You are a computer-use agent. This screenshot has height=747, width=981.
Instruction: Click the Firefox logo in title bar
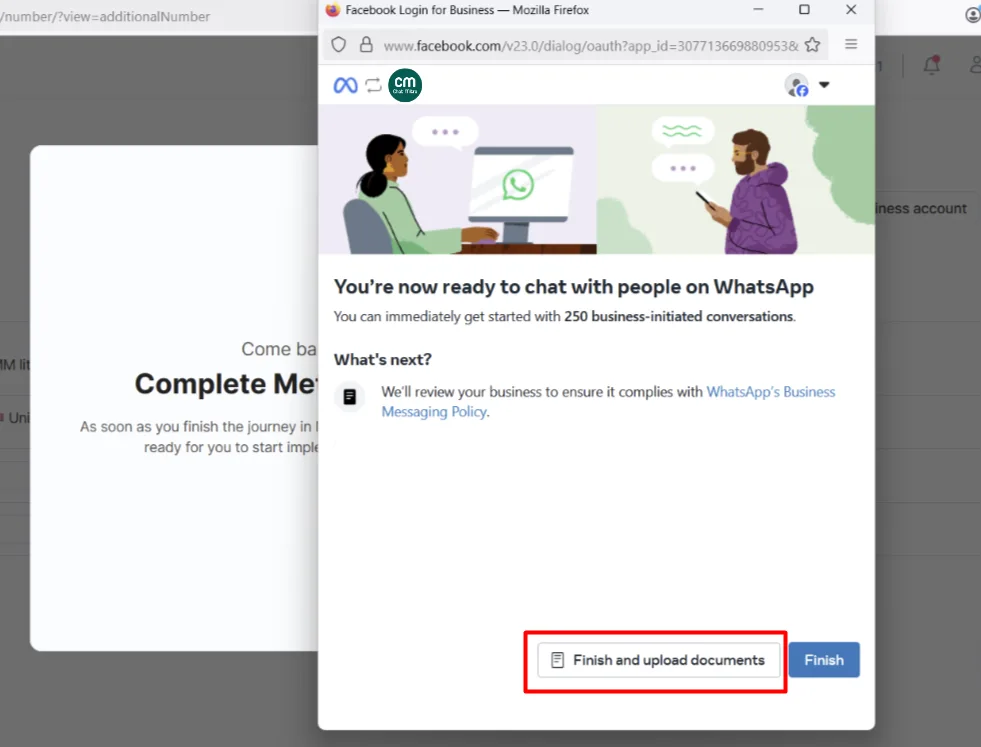point(333,10)
